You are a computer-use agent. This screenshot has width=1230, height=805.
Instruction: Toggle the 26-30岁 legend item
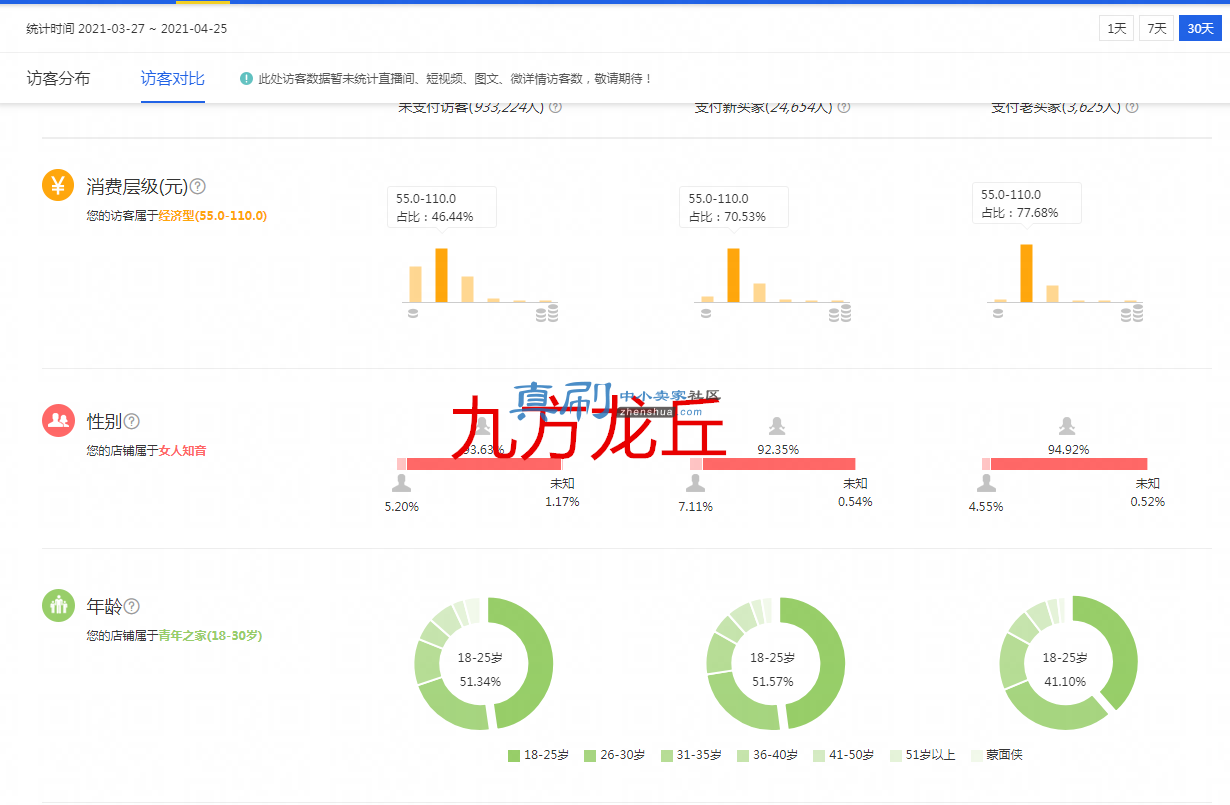click(x=615, y=755)
